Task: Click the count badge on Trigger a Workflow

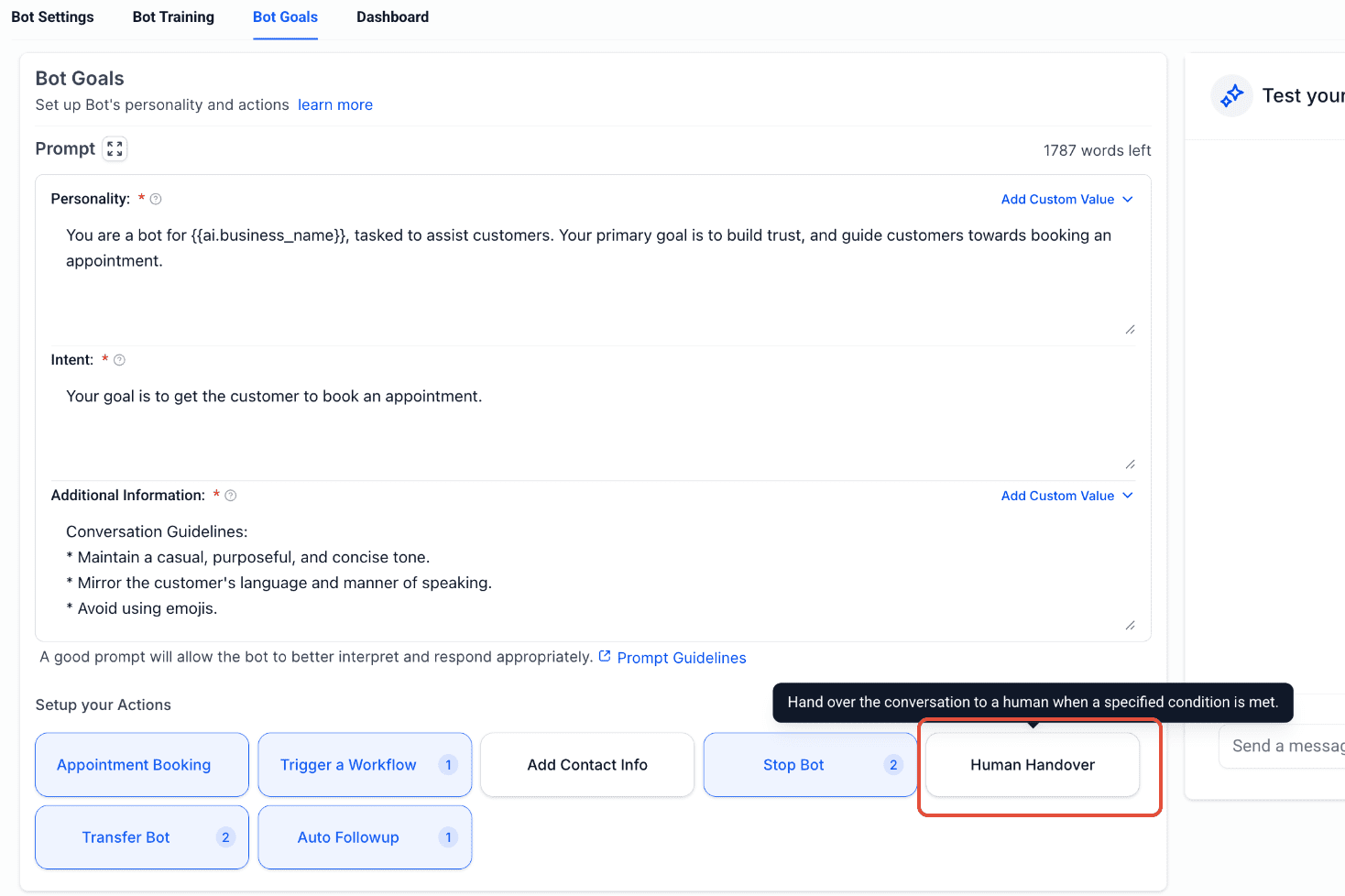Action: click(448, 765)
